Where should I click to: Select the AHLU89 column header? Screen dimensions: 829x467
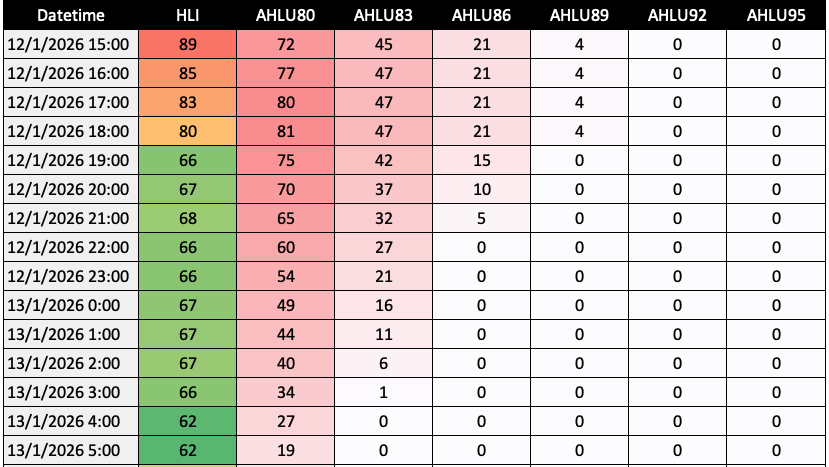[580, 15]
